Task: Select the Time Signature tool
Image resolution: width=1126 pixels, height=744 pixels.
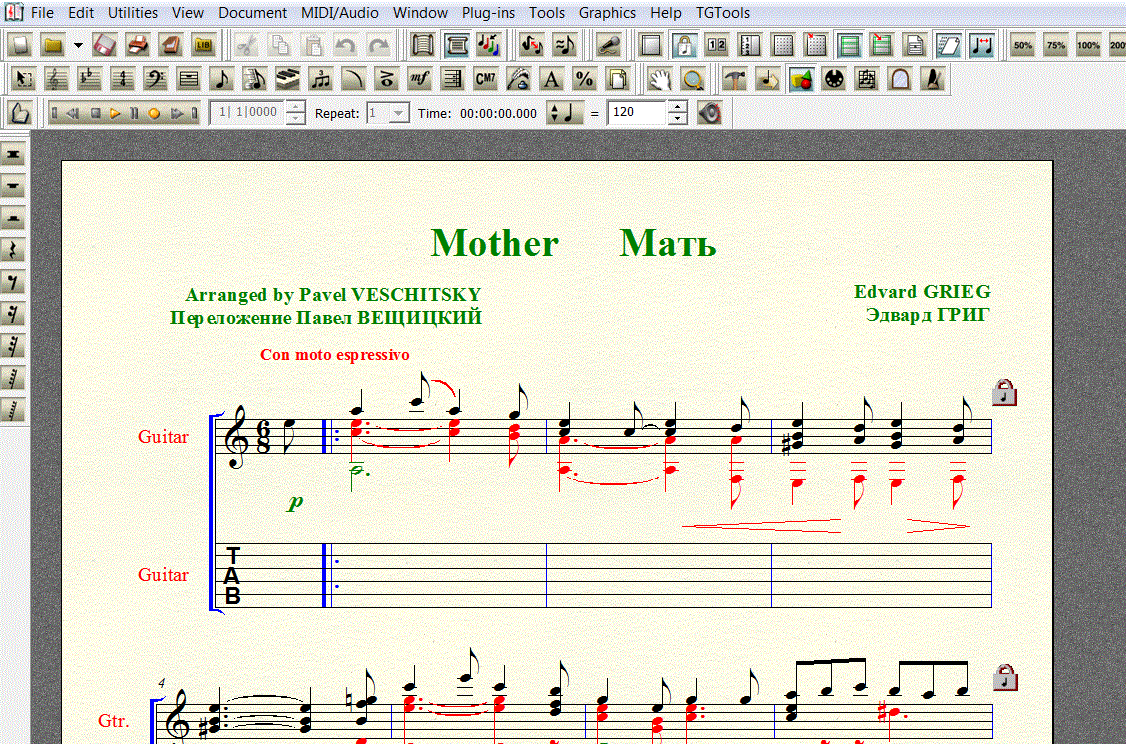Action: point(123,78)
